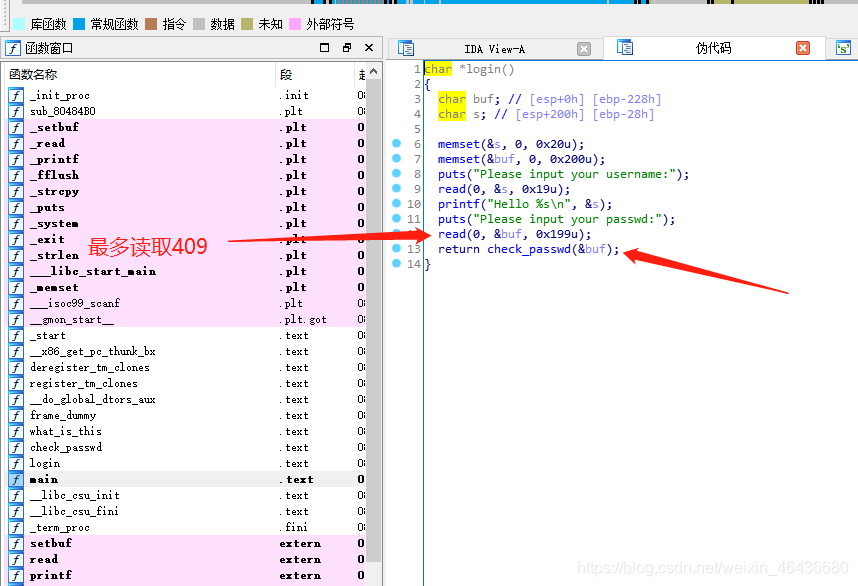Click function icon beside ___isoc99_scanf
Screen dimensions: 858x586
(x=16, y=303)
